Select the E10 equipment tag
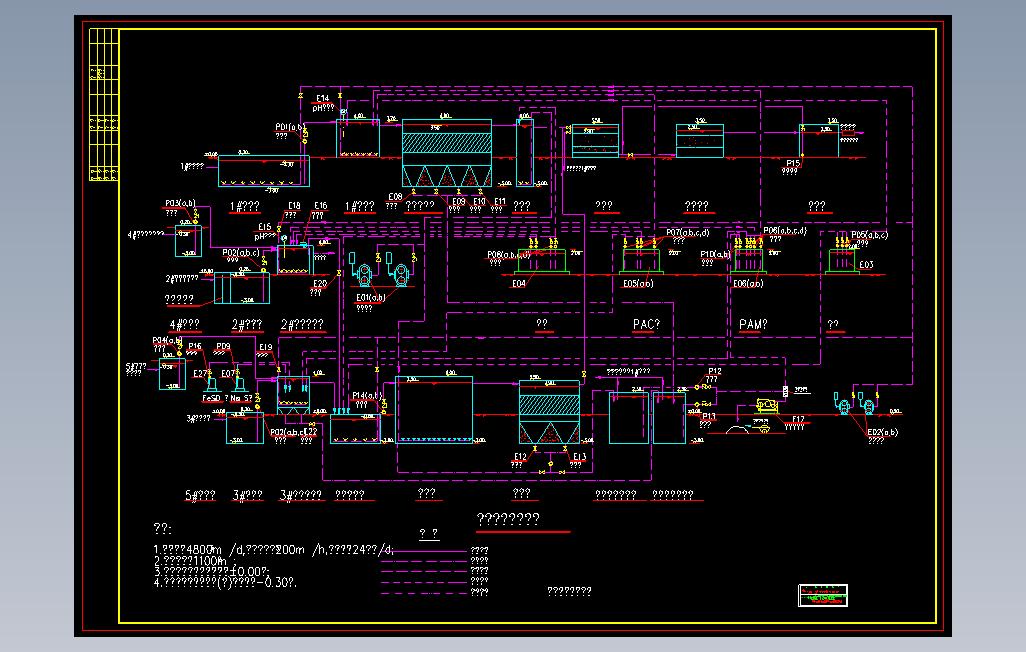Viewport: 1026px width, 652px height. tap(480, 202)
